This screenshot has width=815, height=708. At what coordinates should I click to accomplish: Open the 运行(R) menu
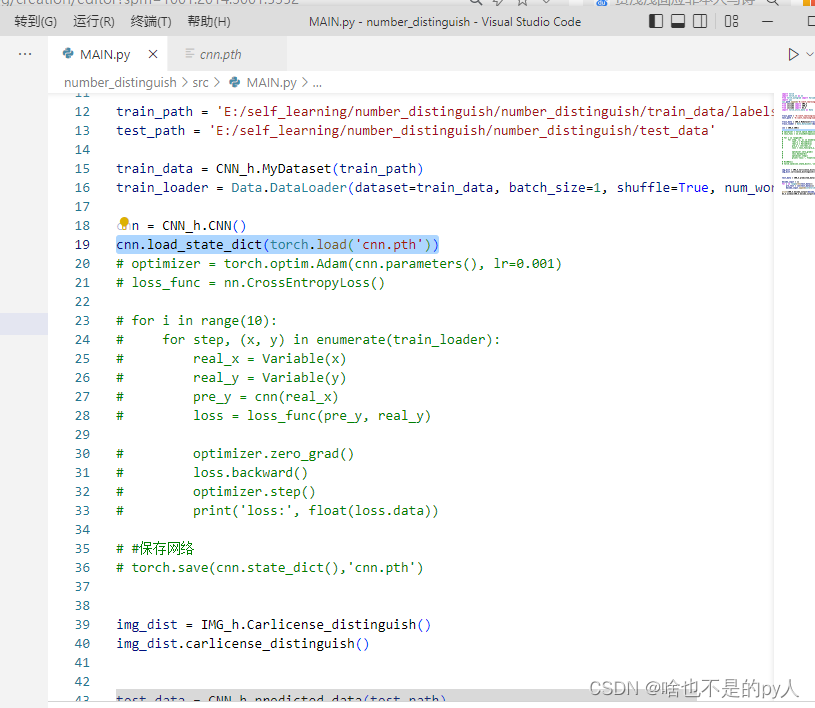(94, 22)
